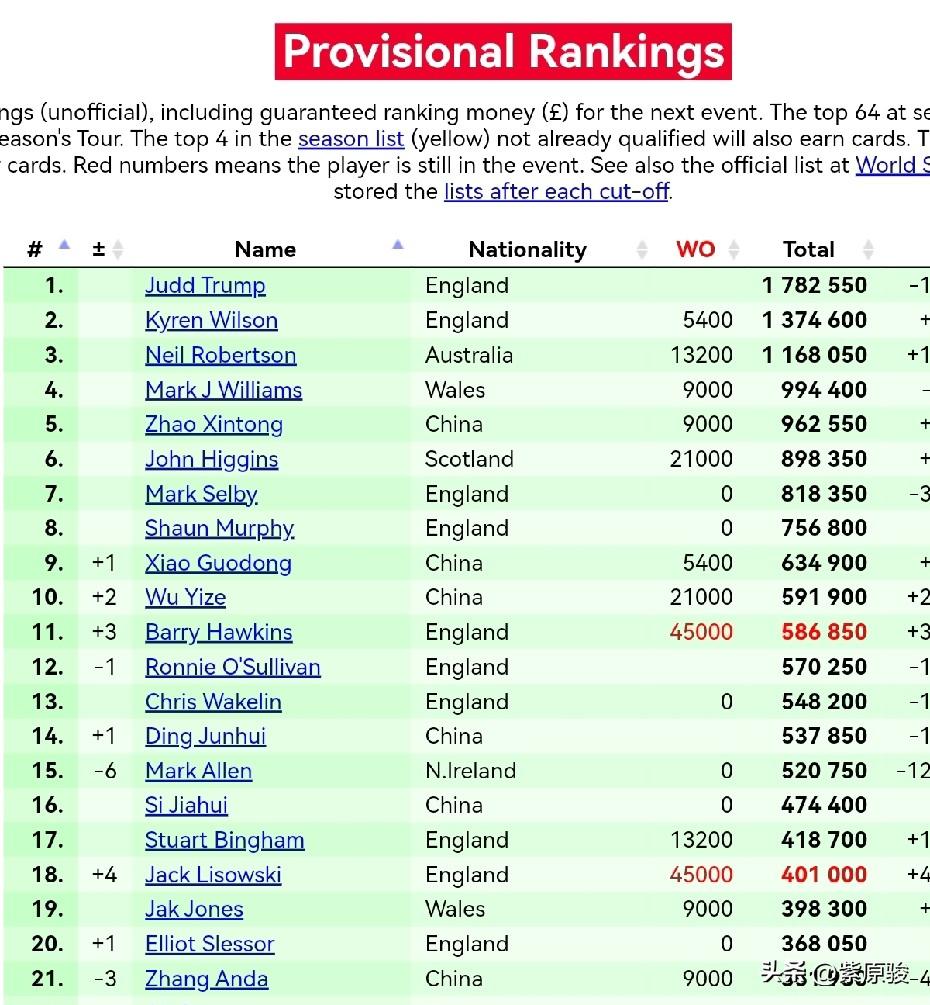Image resolution: width=930 pixels, height=1005 pixels.
Task: Sort by WO column arrows
Action: (x=735, y=249)
